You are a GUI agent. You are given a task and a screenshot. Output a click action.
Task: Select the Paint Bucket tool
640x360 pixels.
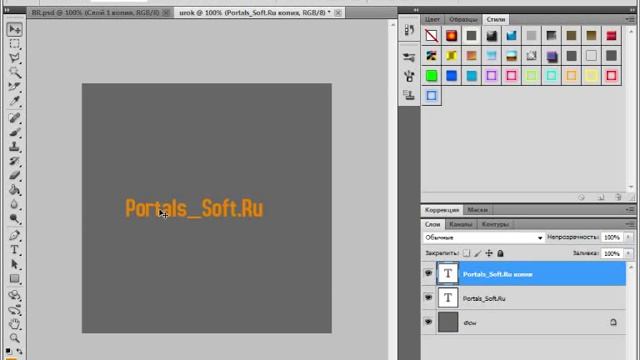pyautogui.click(x=15, y=190)
